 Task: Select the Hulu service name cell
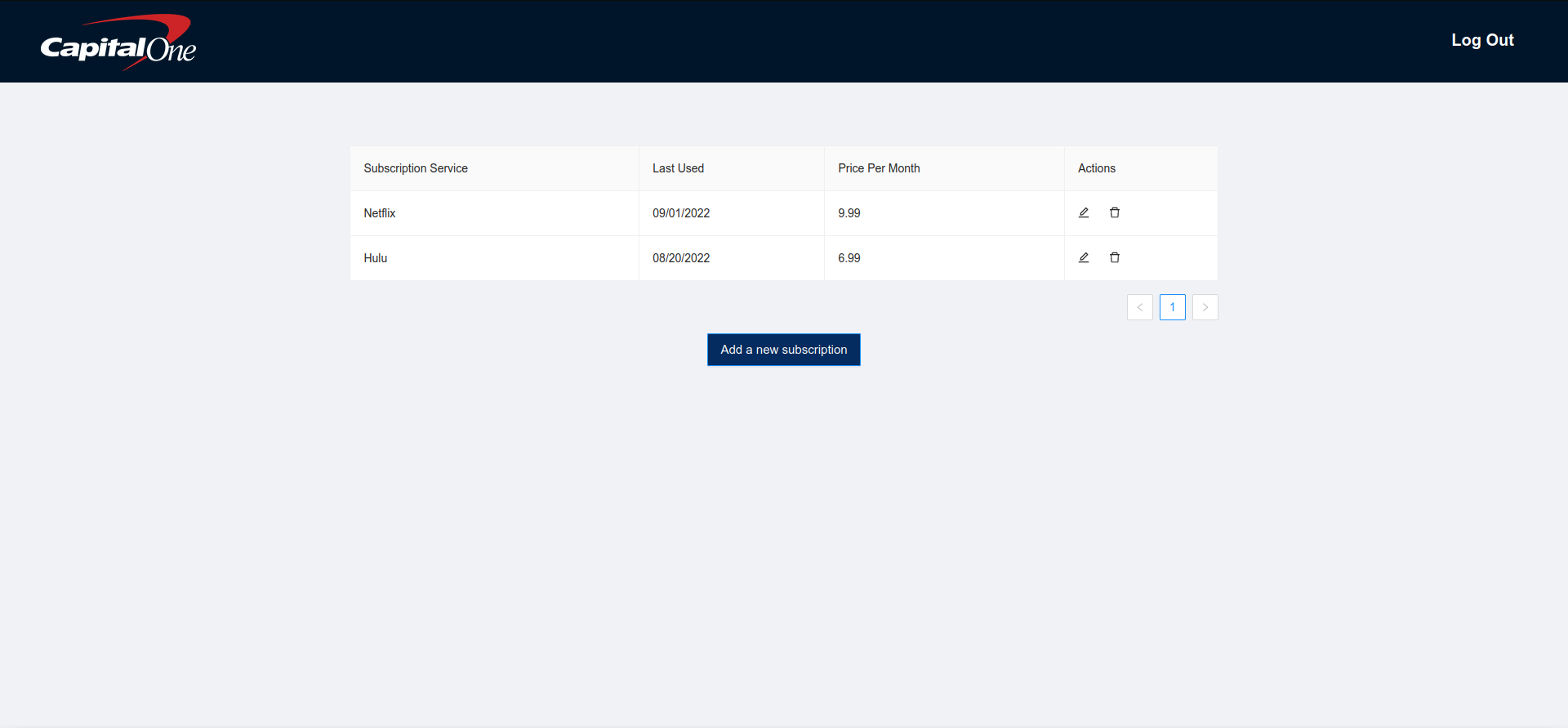tap(494, 258)
